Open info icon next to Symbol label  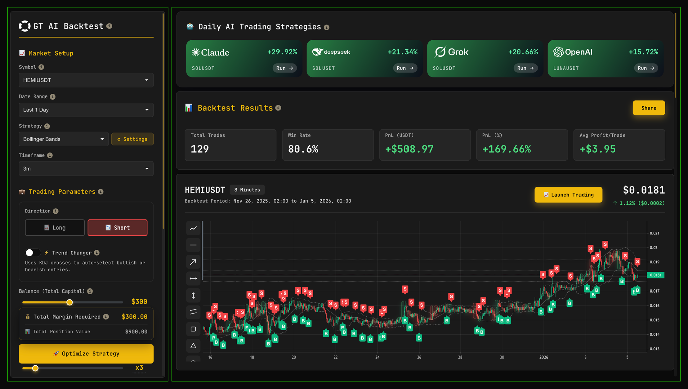click(41, 67)
